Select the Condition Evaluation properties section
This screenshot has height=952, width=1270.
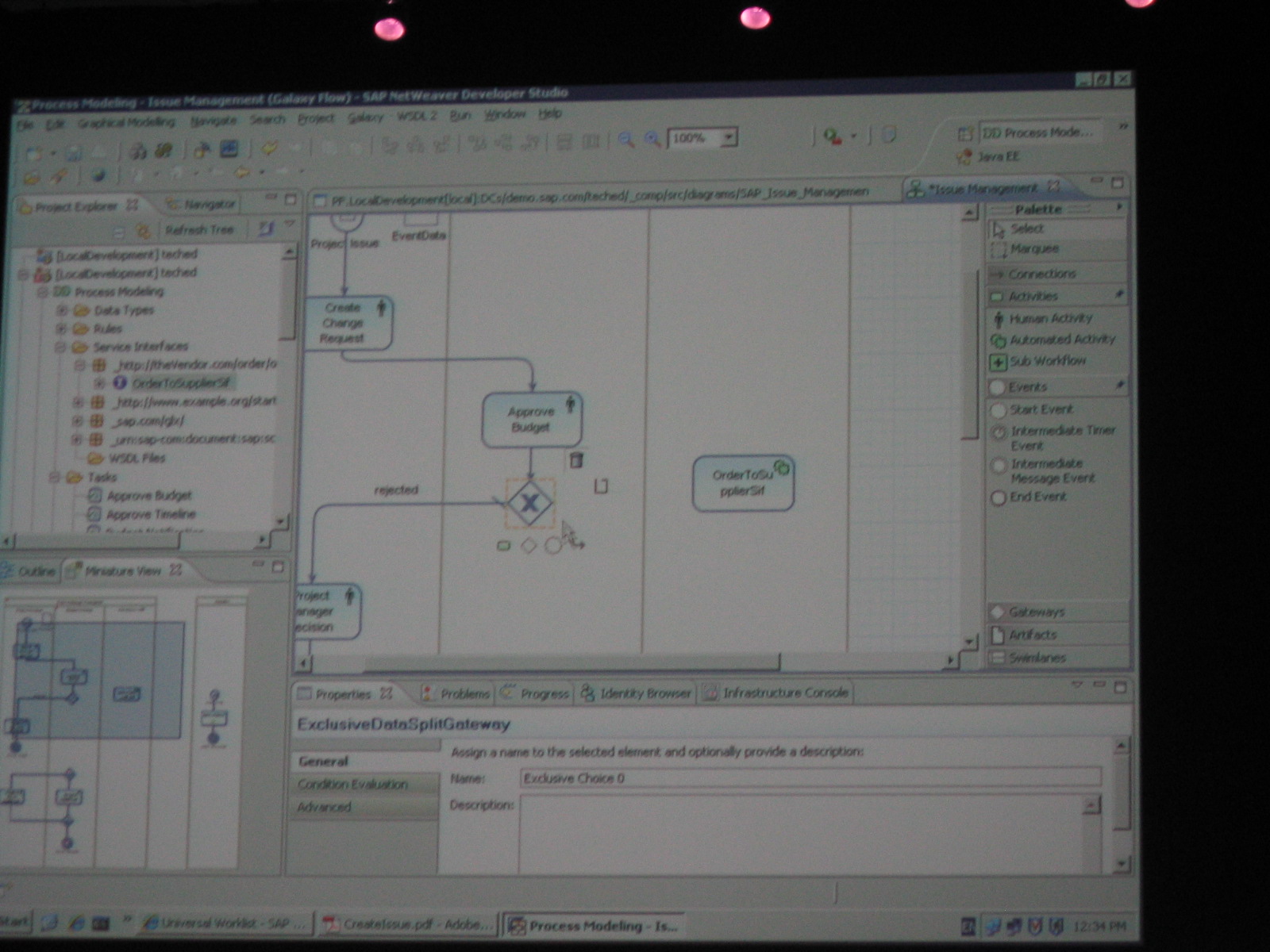click(365, 784)
